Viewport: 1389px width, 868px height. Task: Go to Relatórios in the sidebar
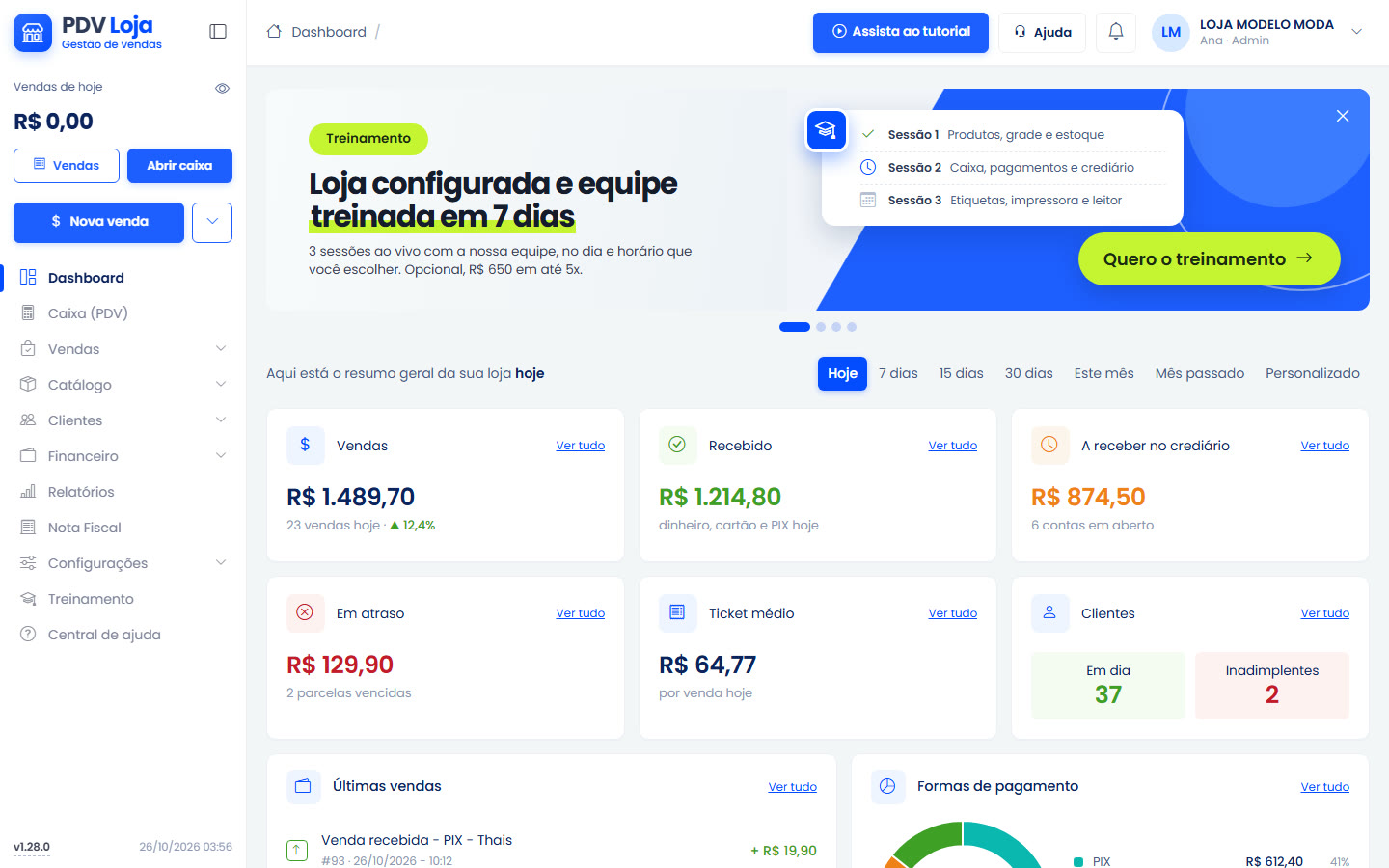coord(123,492)
